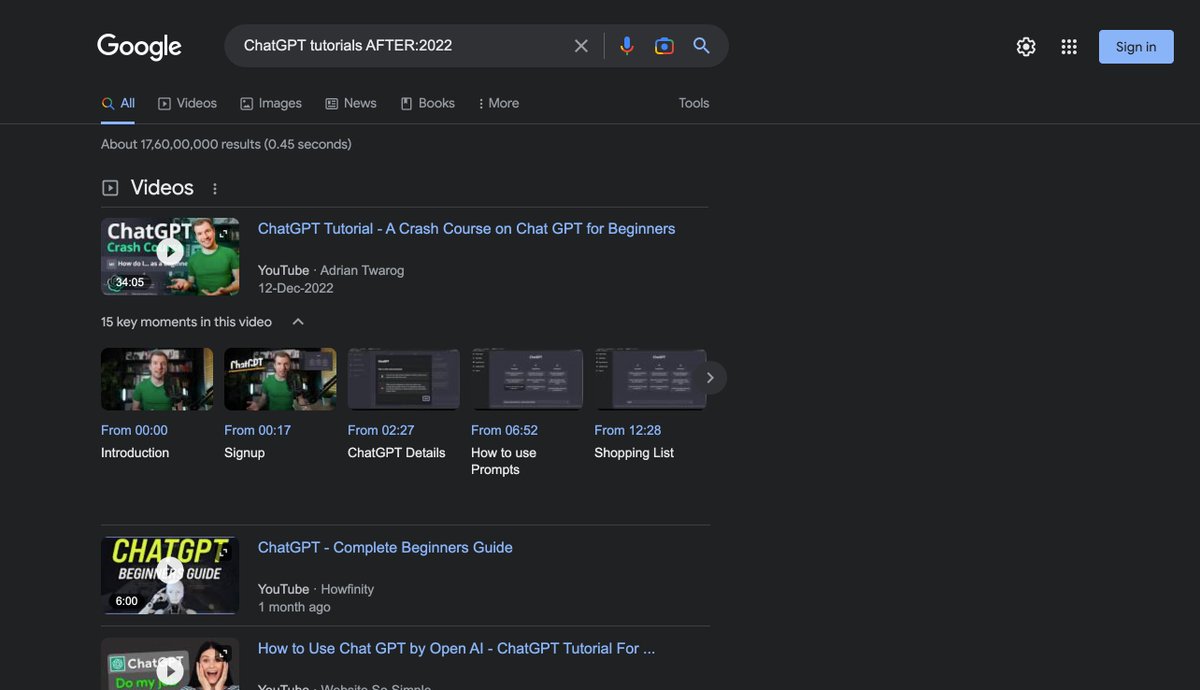The image size is (1200, 690).
Task: Play the Website So Simple video thumbnail
Action: (170, 664)
